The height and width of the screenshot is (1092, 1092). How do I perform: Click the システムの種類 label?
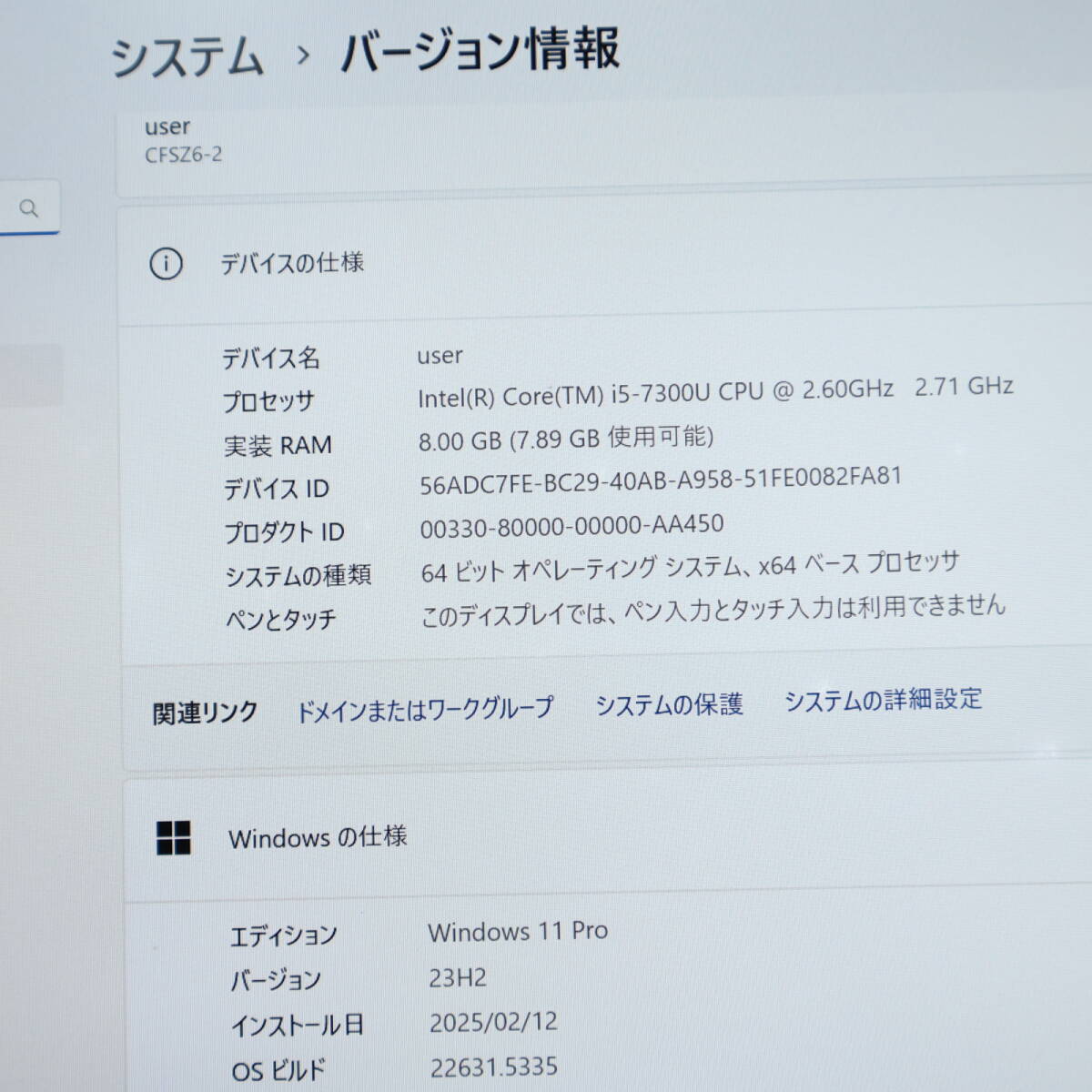[x=298, y=575]
